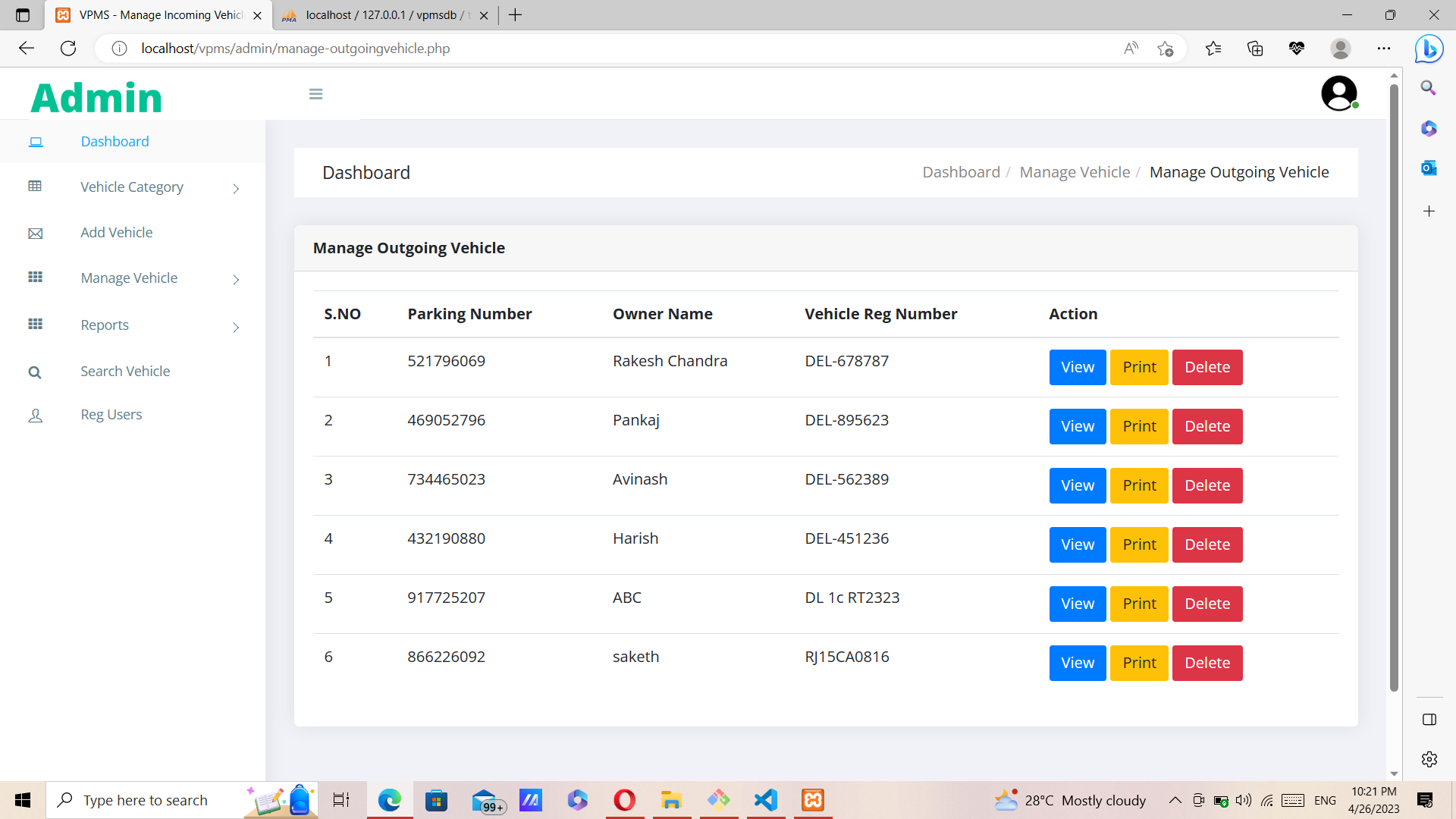
Task: Open Visual Studio Code from the taskbar
Action: tap(766, 800)
